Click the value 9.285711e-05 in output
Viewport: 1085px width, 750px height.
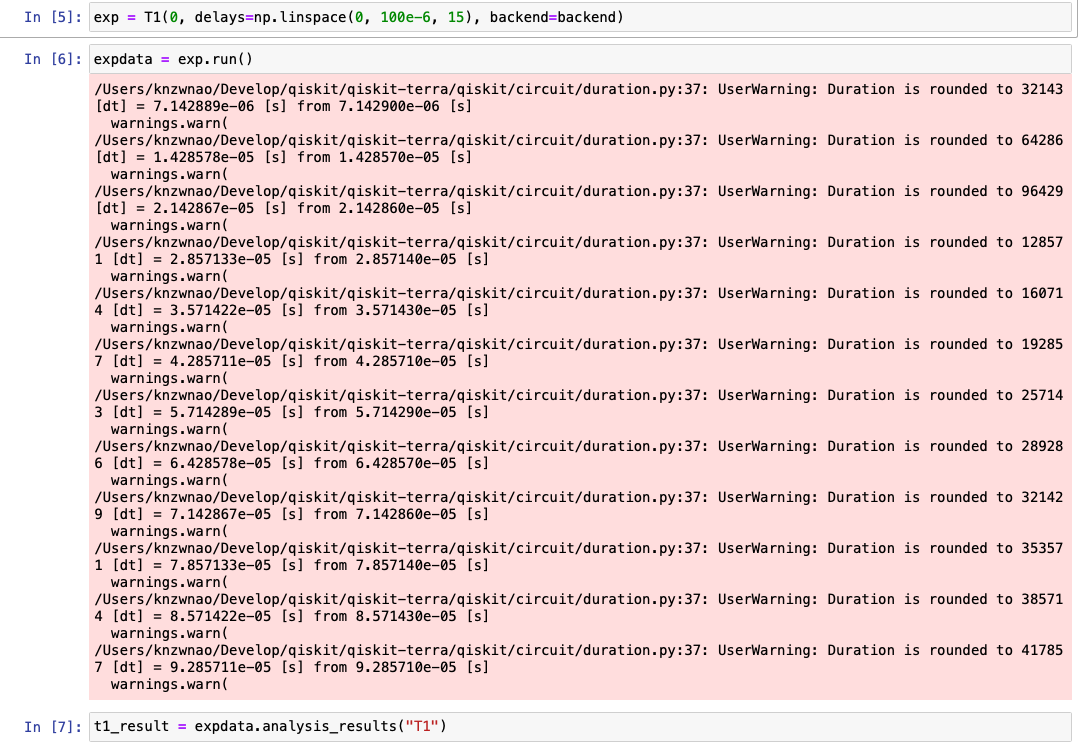[x=221, y=668]
